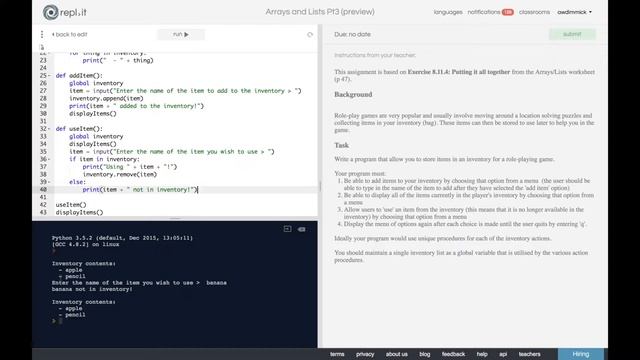Expand the cwdimmick account dropdown
Image resolution: width=640 pixels, height=360 pixels.
[574, 12]
